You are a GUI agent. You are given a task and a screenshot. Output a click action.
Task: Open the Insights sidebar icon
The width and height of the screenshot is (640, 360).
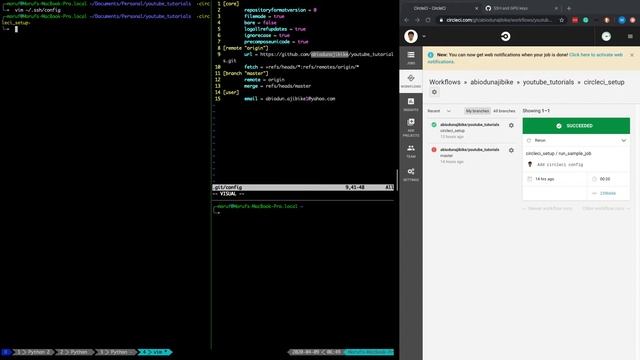[x=411, y=104]
